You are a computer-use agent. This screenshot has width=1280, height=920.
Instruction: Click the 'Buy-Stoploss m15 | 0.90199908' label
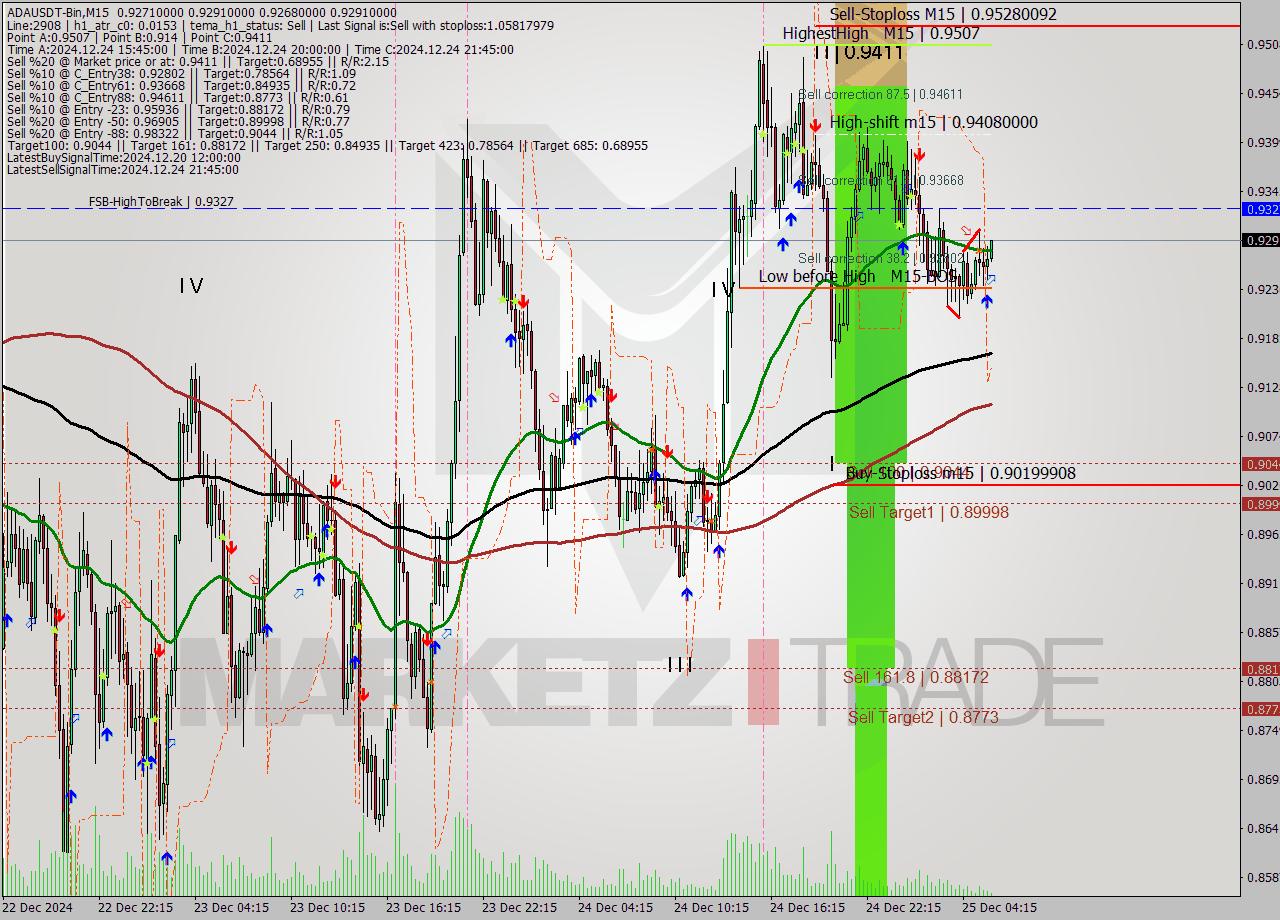click(x=961, y=473)
